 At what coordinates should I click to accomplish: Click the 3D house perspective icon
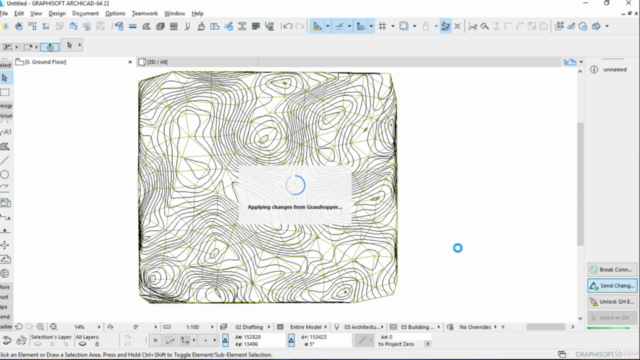point(596,26)
